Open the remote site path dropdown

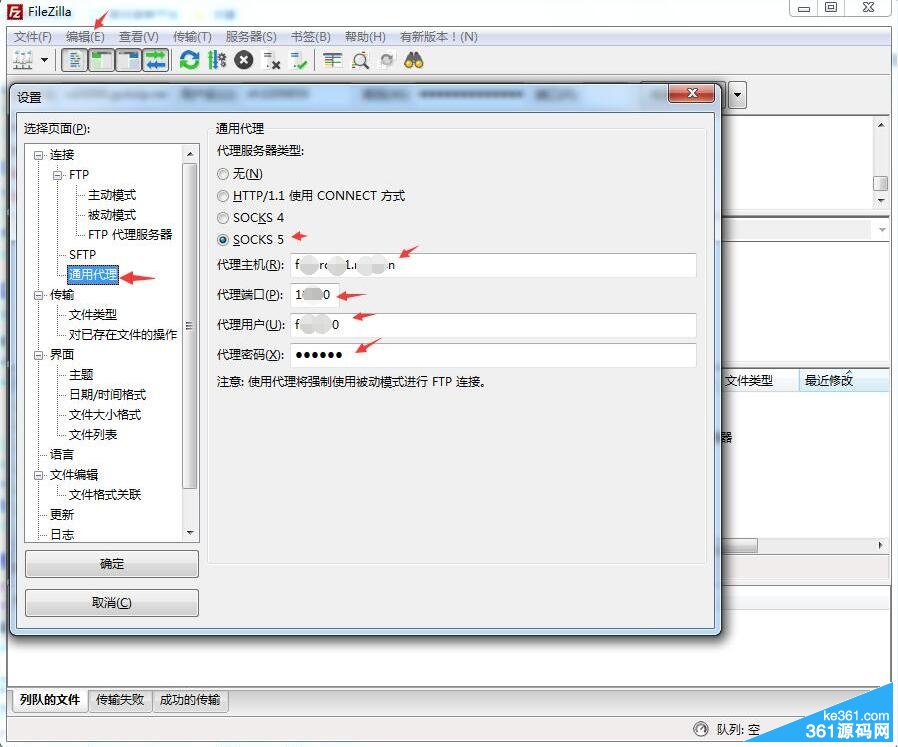(881, 230)
